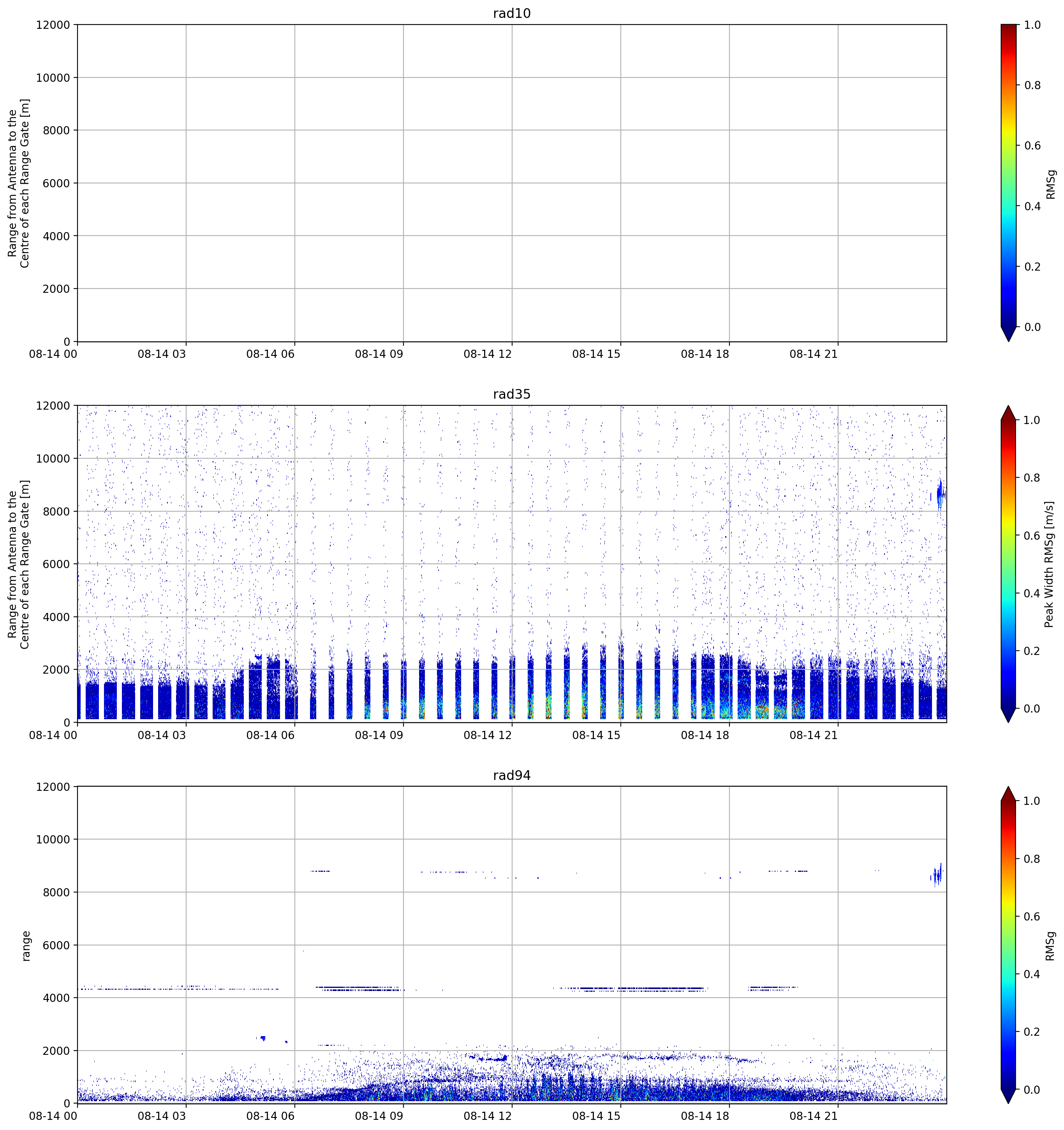
Task: Click the blue high-altitude echo at rad35 right edge
Action: point(940,494)
